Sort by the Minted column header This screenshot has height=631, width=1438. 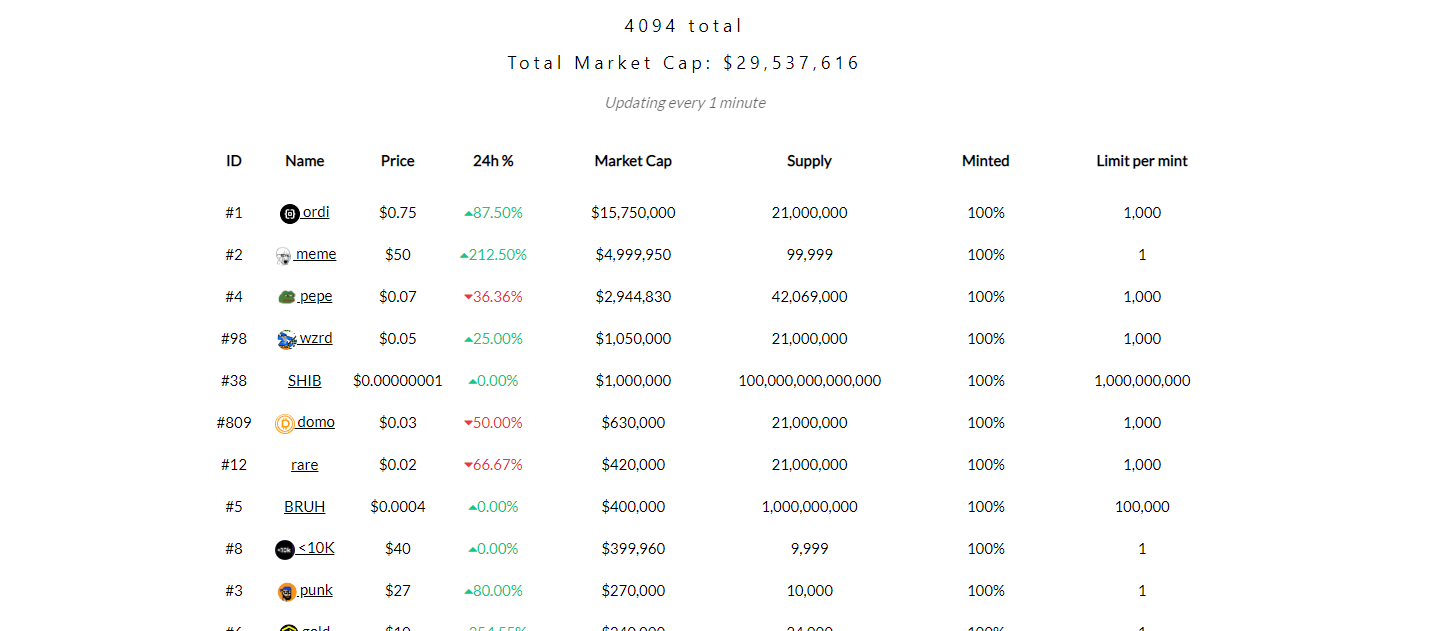pos(986,161)
